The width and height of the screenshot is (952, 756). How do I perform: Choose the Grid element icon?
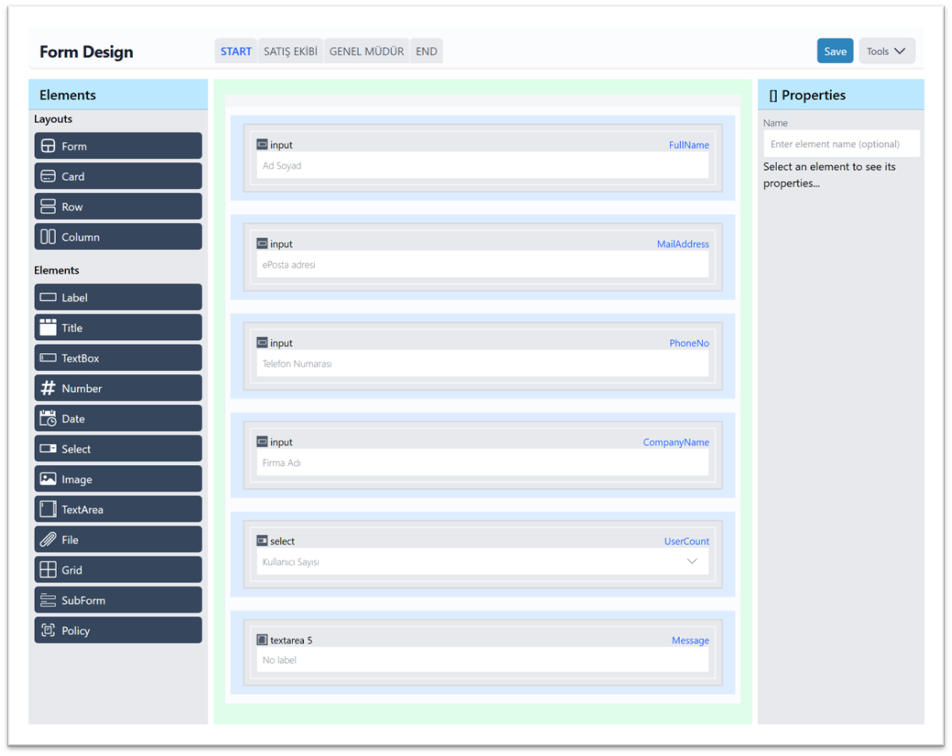click(x=48, y=570)
